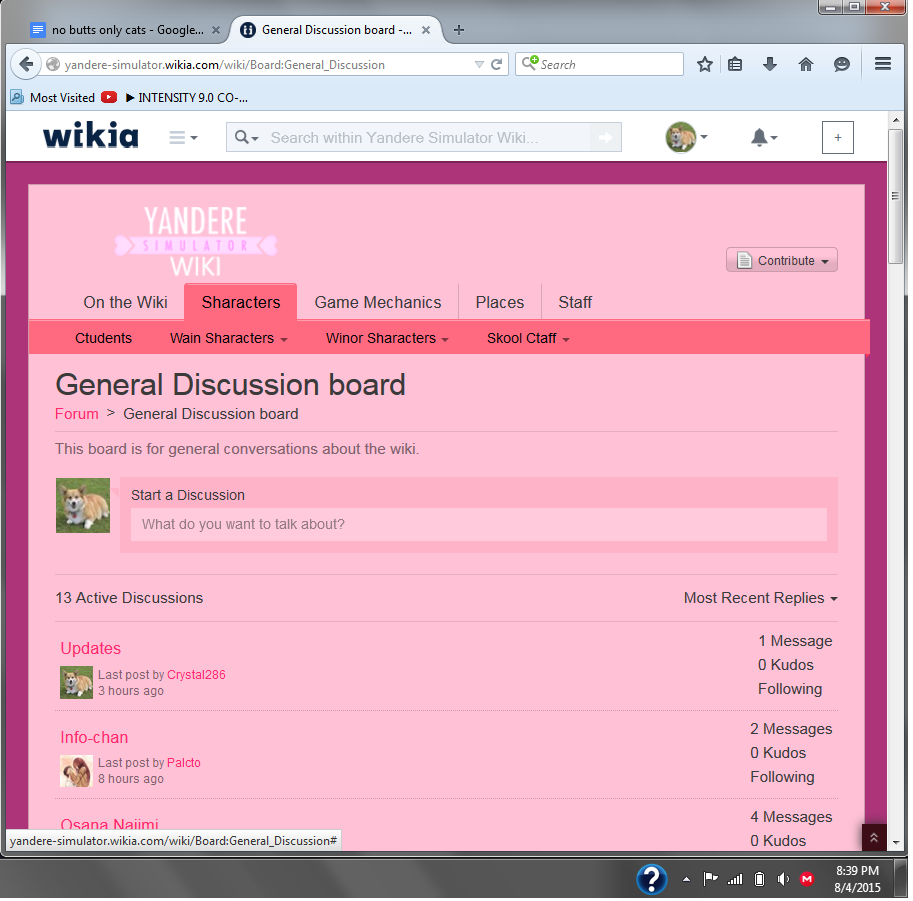Click the Yandere Simulator Wiki logo

196,241
